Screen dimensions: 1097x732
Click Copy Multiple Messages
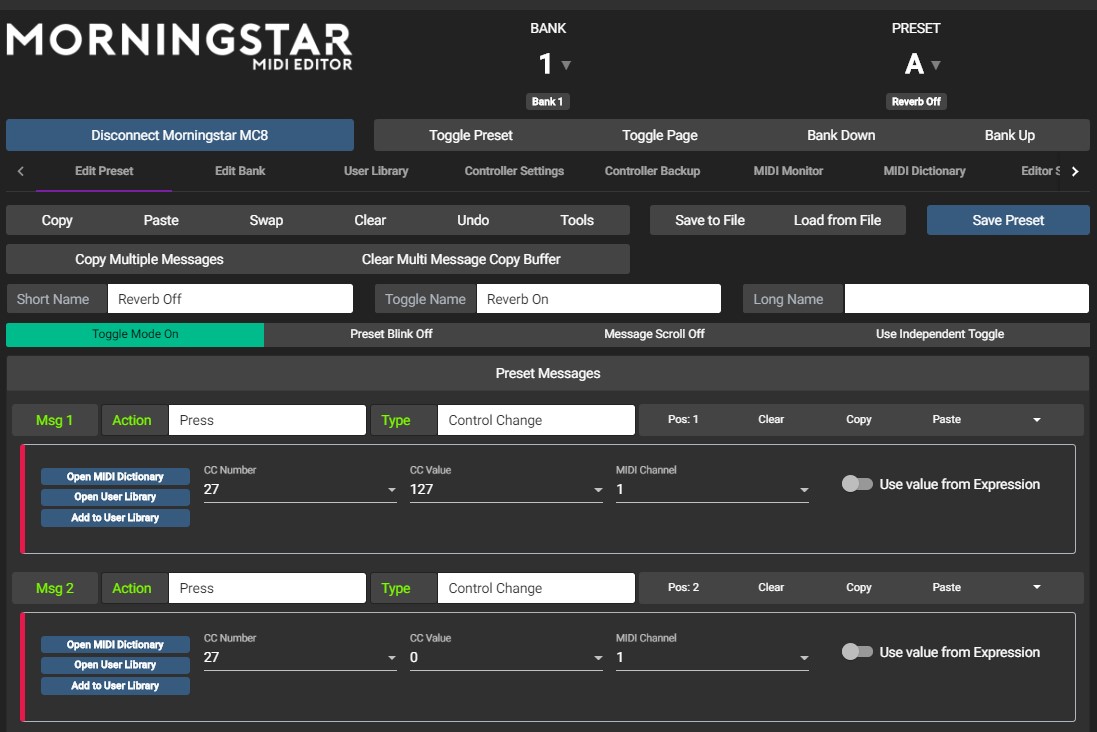coord(149,260)
